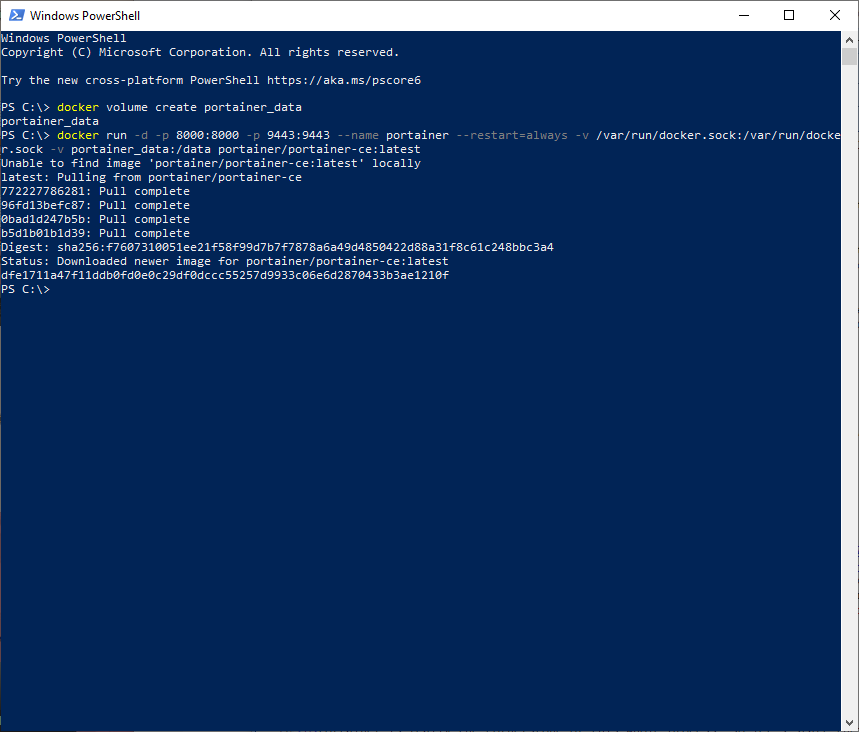Click the https://aka.ms/pscore6 URL text
This screenshot has height=732, width=859.
coord(344,80)
